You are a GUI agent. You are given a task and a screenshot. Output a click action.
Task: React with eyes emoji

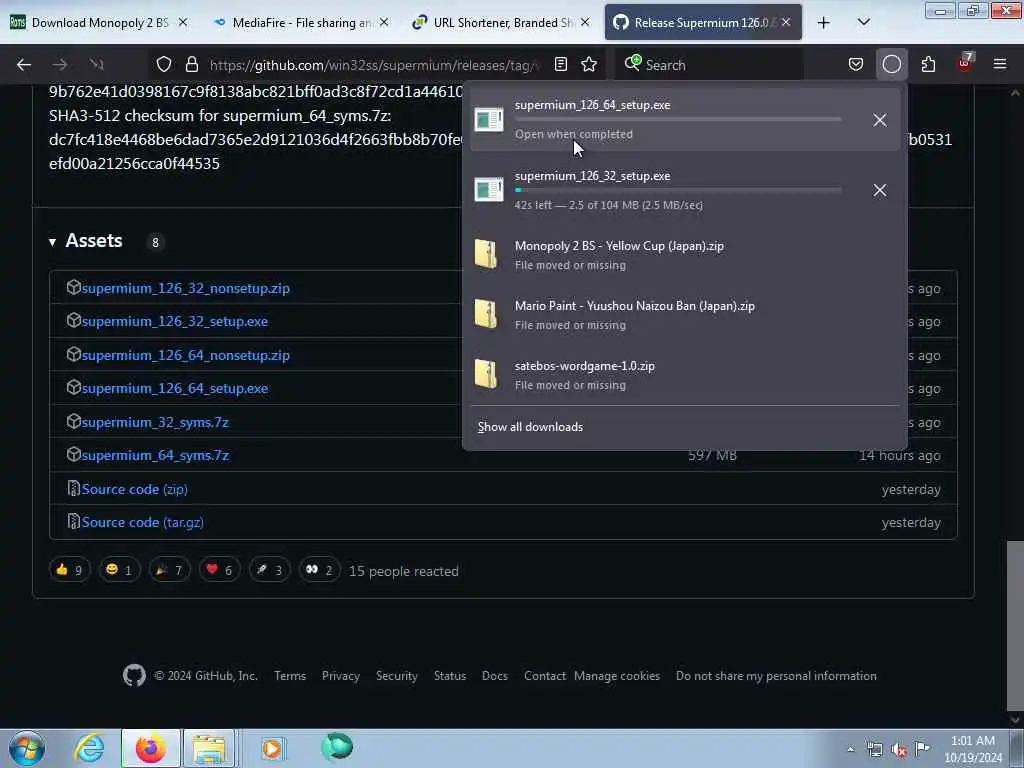319,570
